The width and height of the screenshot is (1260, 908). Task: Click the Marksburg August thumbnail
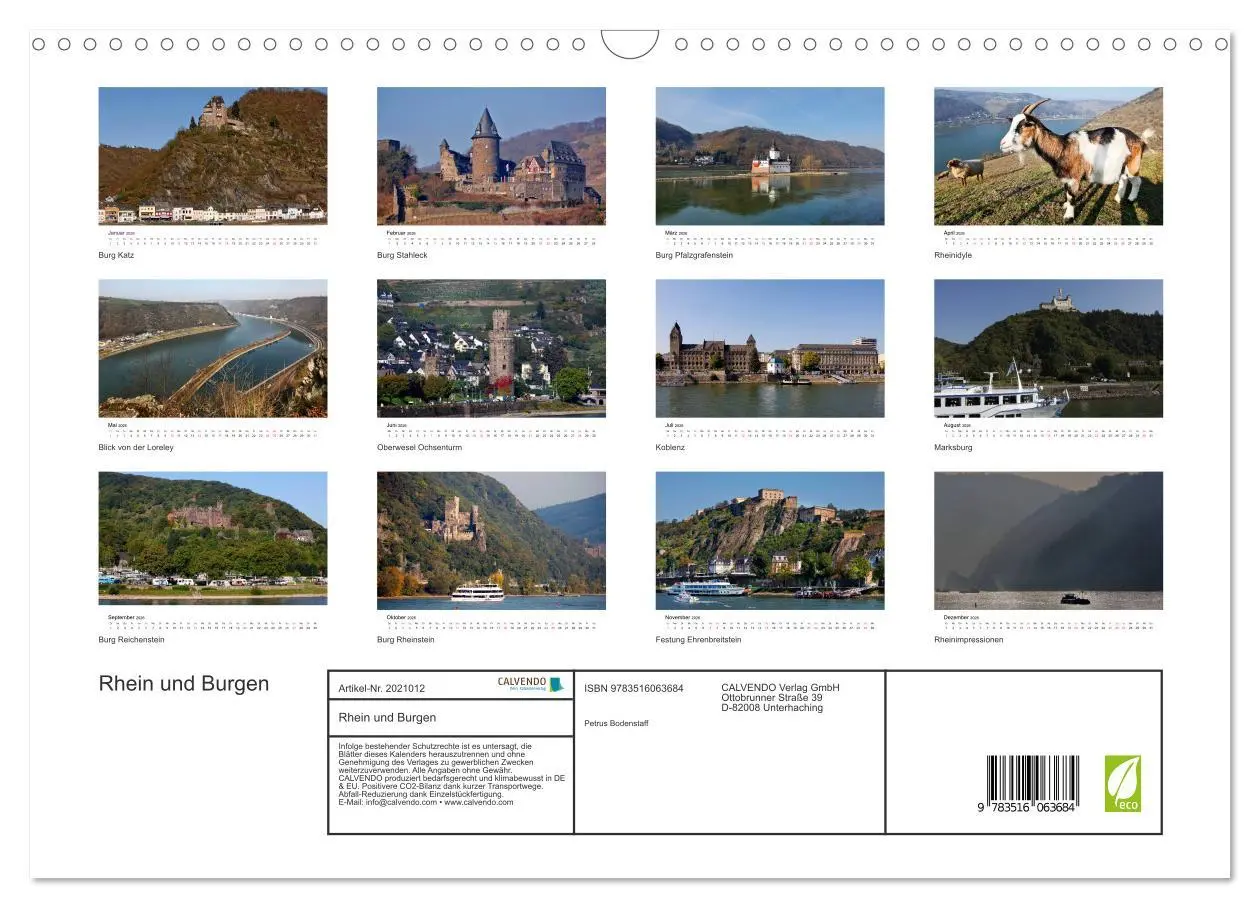point(1049,348)
